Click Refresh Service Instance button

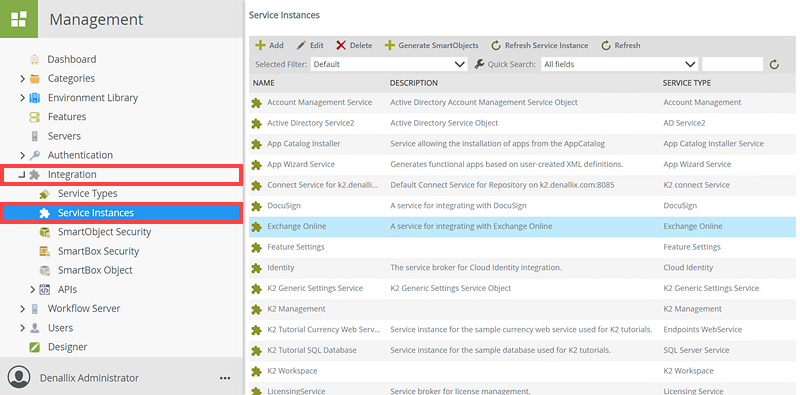pyautogui.click(x=539, y=45)
